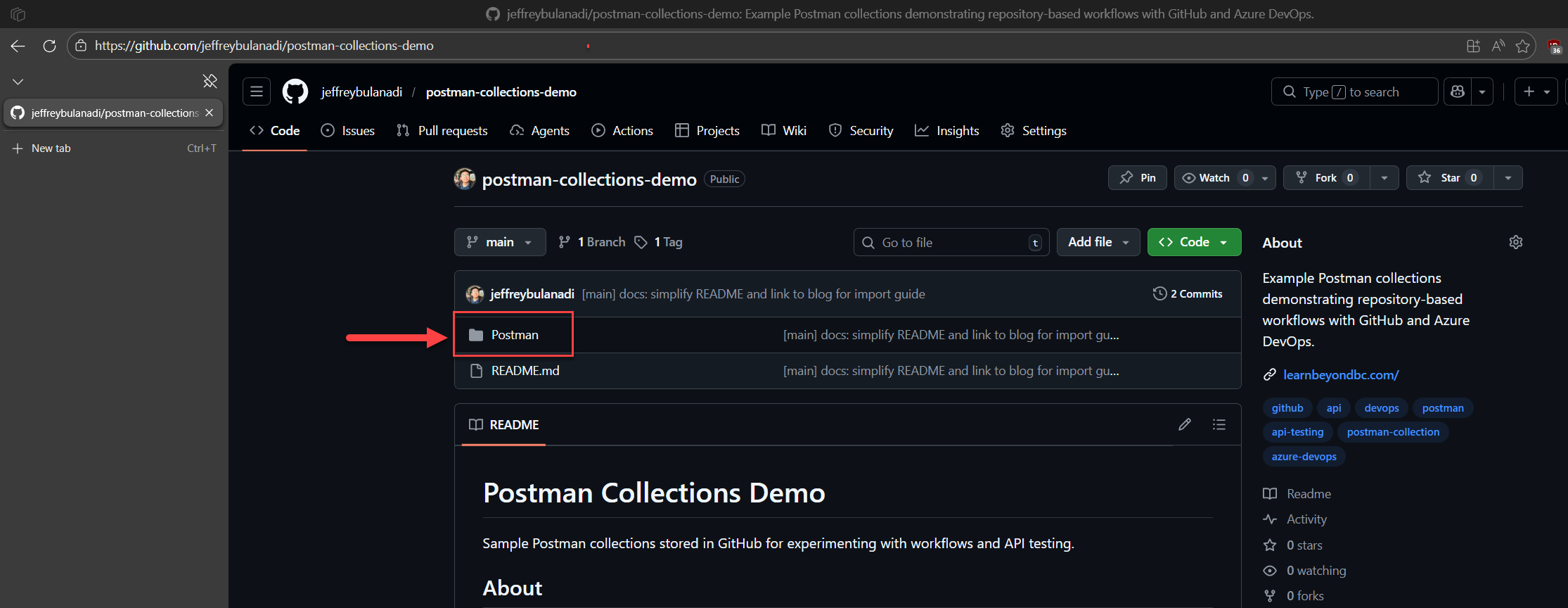
Task: Reload the page with refresh icon
Action: (49, 46)
